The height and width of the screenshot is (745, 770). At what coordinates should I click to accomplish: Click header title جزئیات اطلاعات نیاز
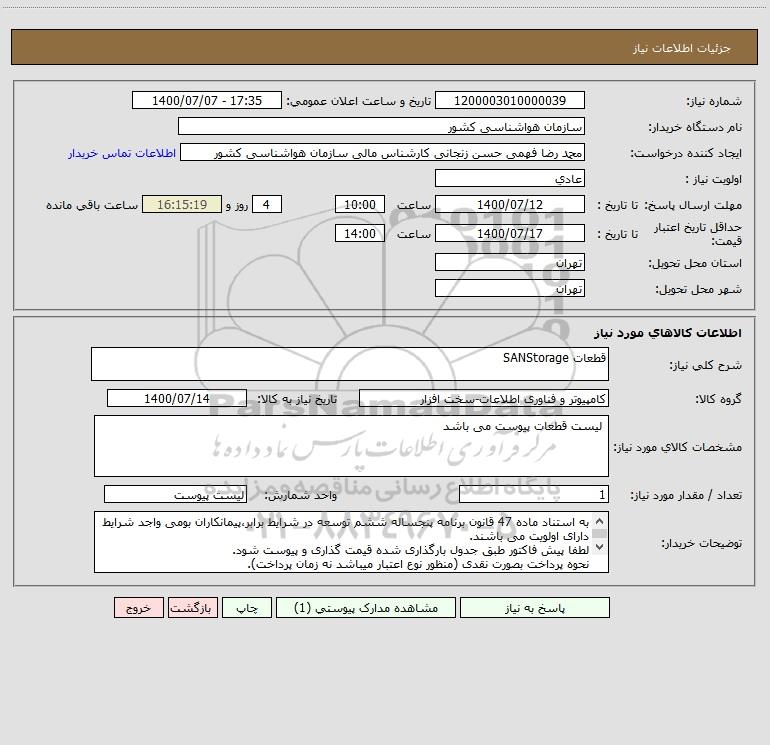[x=682, y=48]
